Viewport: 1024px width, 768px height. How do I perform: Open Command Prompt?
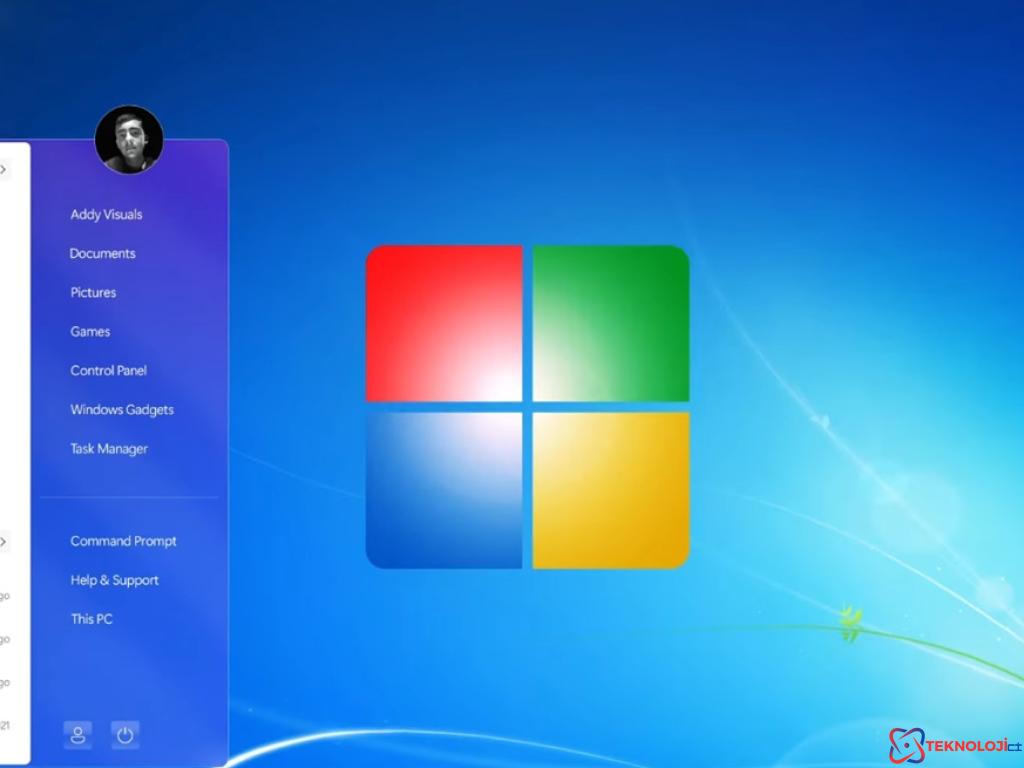pos(123,541)
